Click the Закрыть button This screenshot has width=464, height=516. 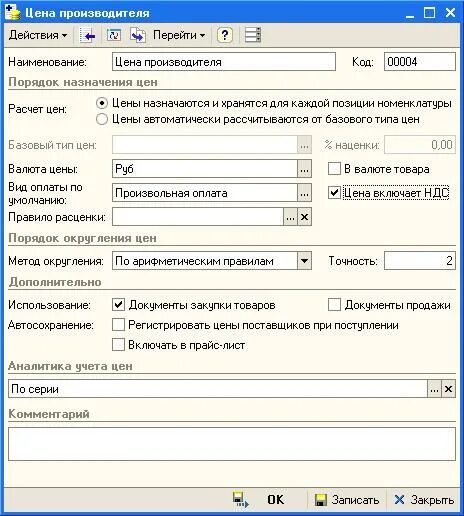coord(424,500)
